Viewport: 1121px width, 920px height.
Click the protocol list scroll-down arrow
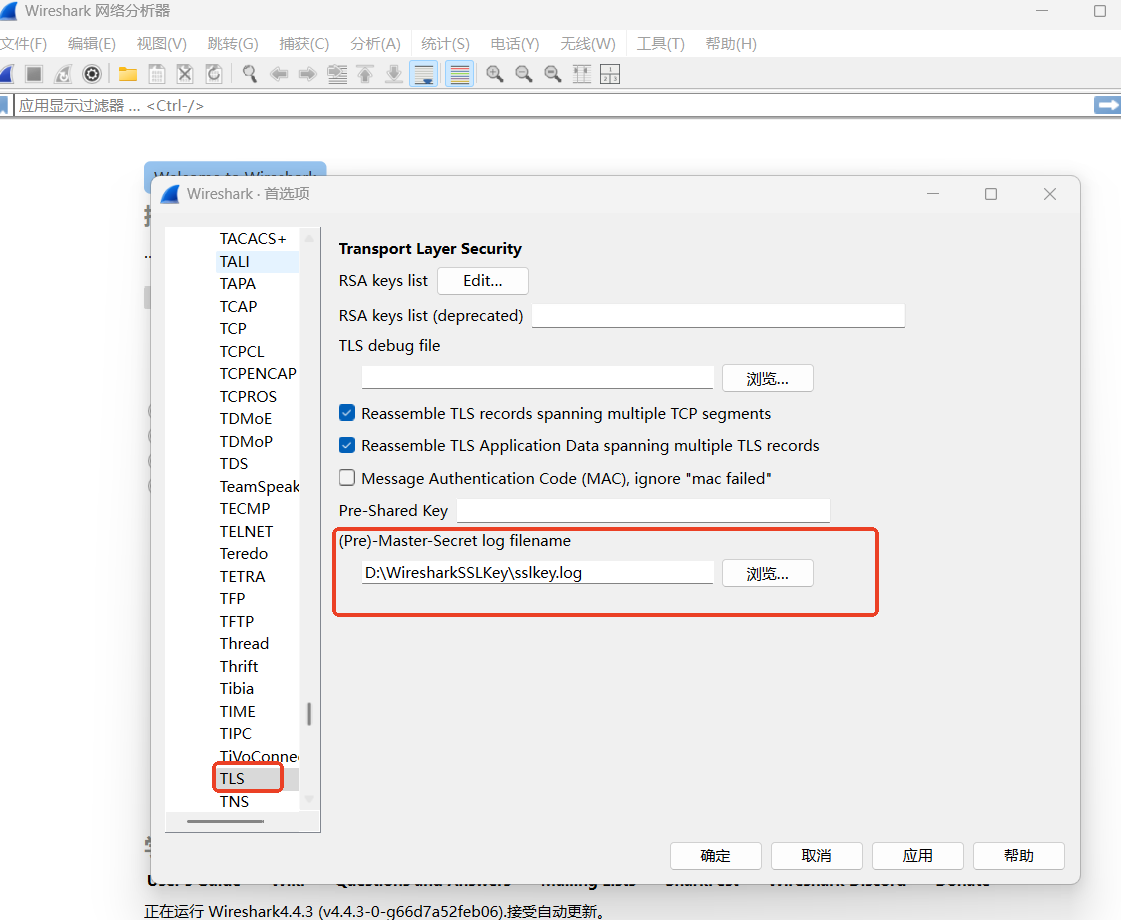[309, 799]
